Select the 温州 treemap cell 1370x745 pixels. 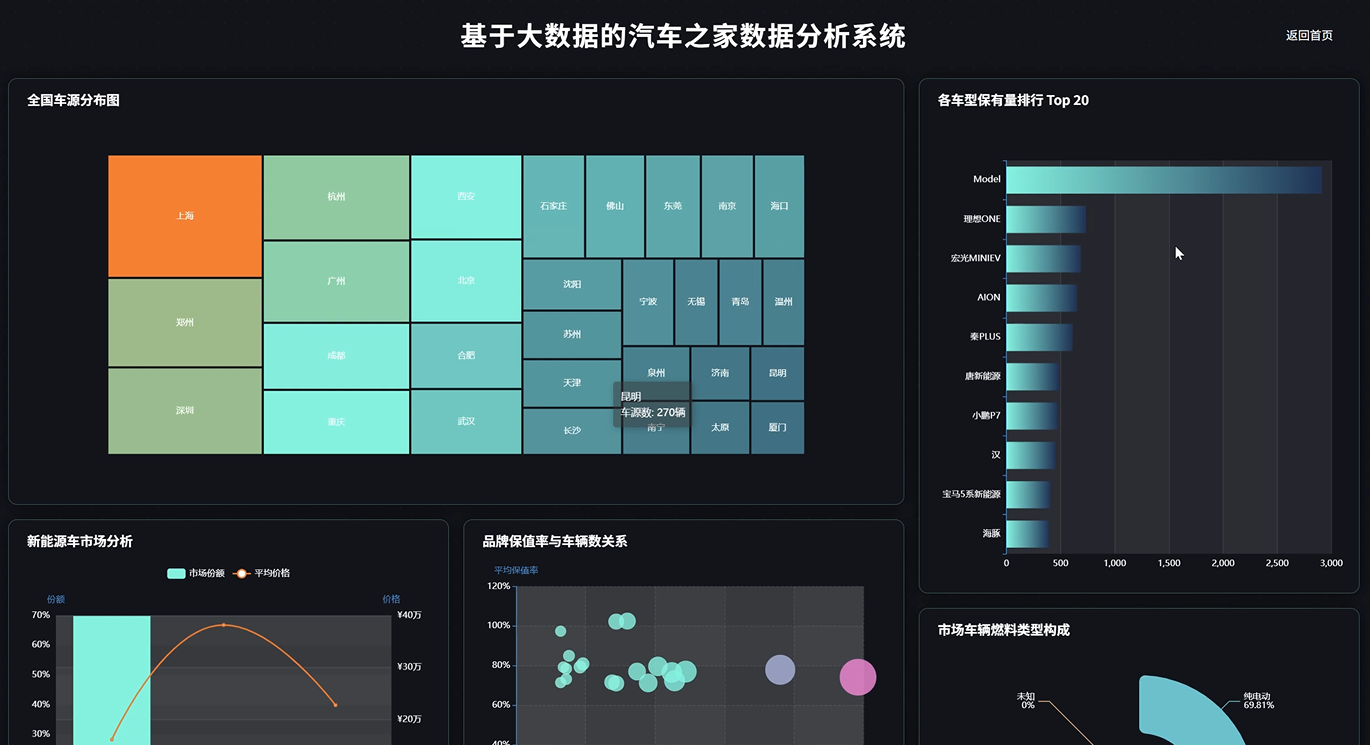click(x=784, y=302)
